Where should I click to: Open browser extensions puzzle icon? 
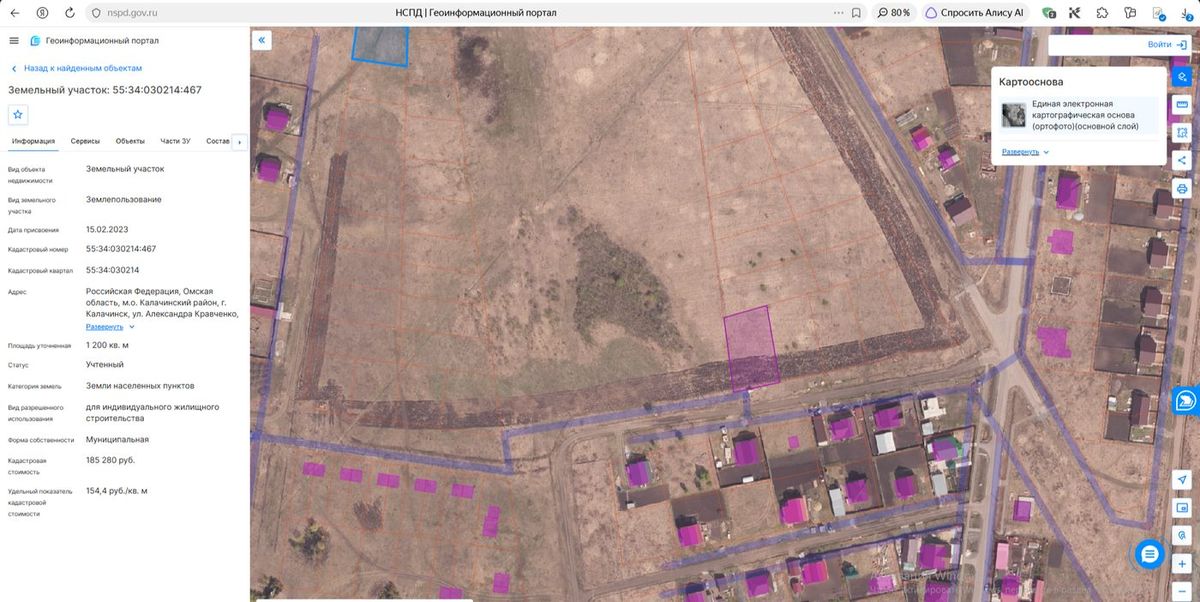point(1102,13)
